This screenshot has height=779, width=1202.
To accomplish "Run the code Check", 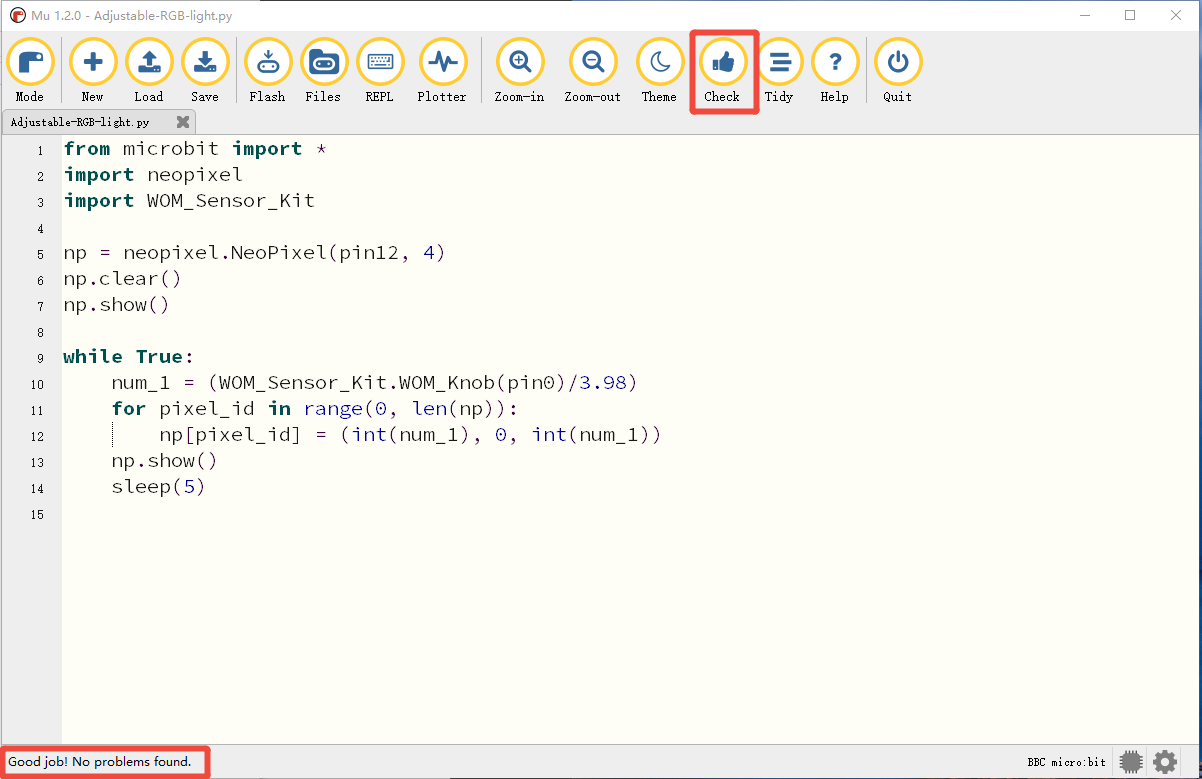I will point(723,71).
